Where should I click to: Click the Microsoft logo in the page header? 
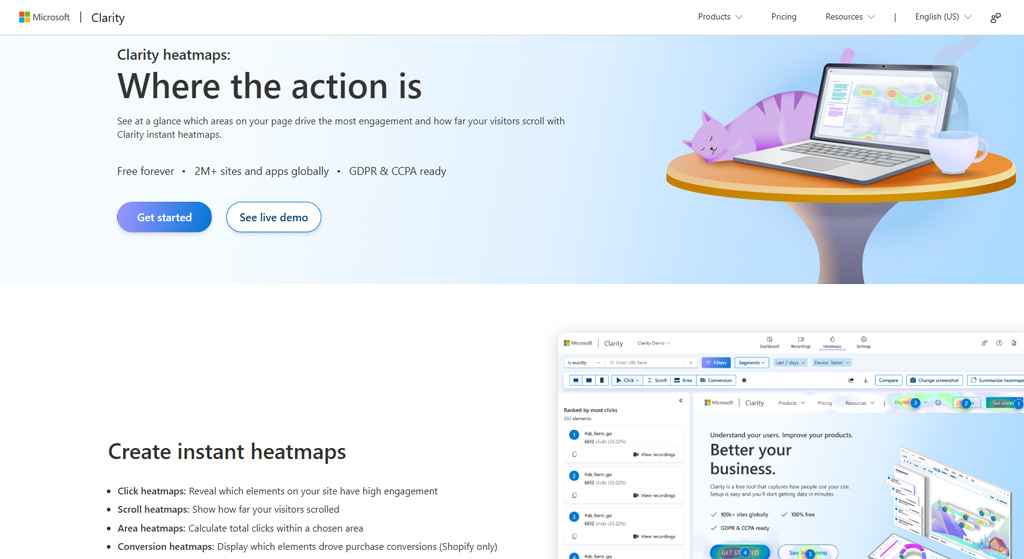(44, 18)
